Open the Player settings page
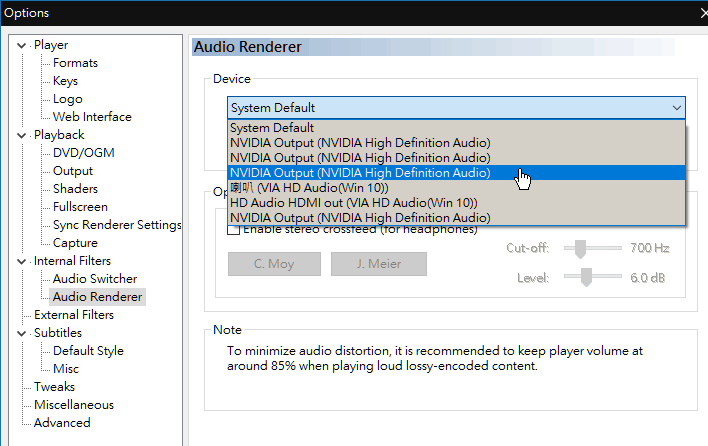The image size is (708, 446). coord(51,45)
